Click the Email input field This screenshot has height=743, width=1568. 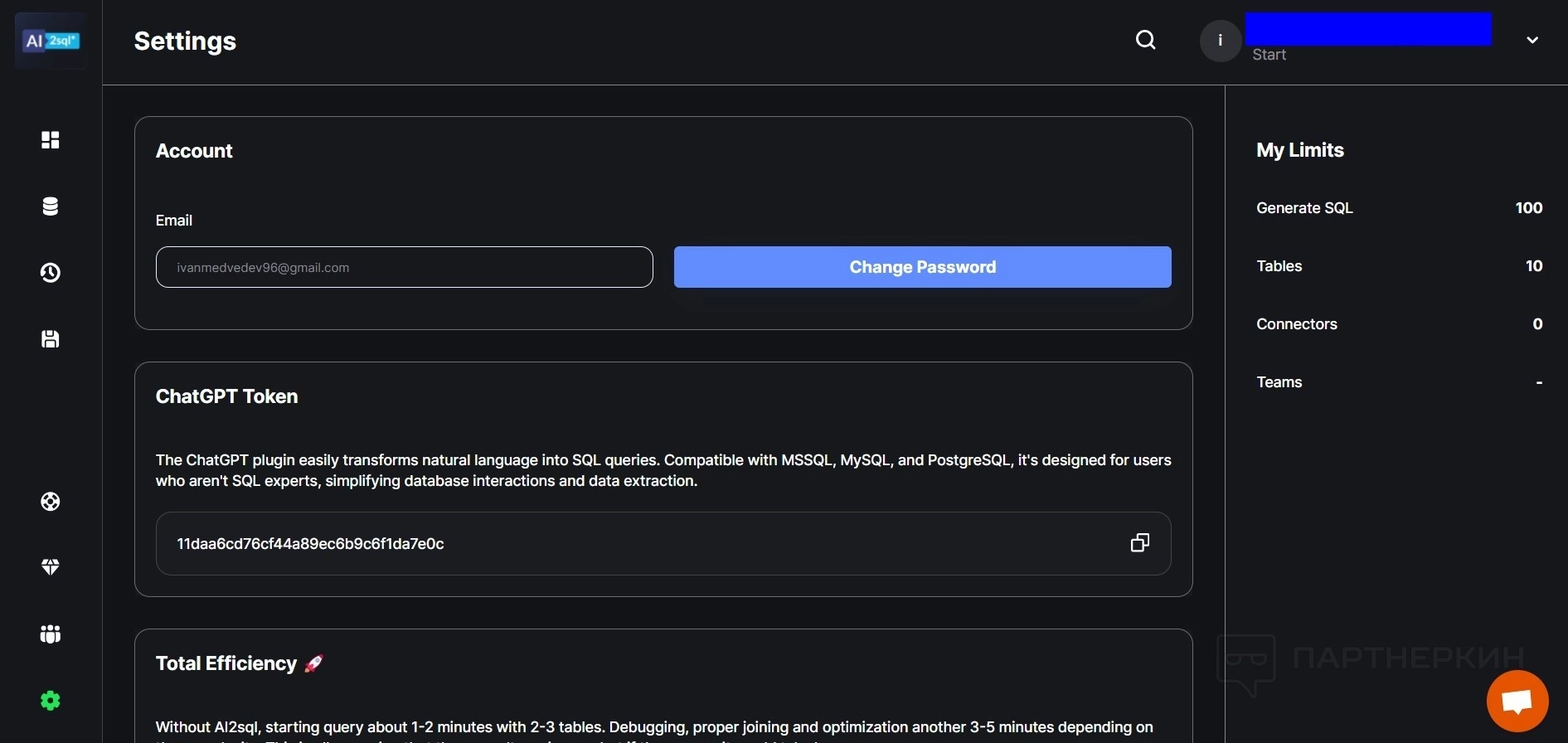pos(404,267)
